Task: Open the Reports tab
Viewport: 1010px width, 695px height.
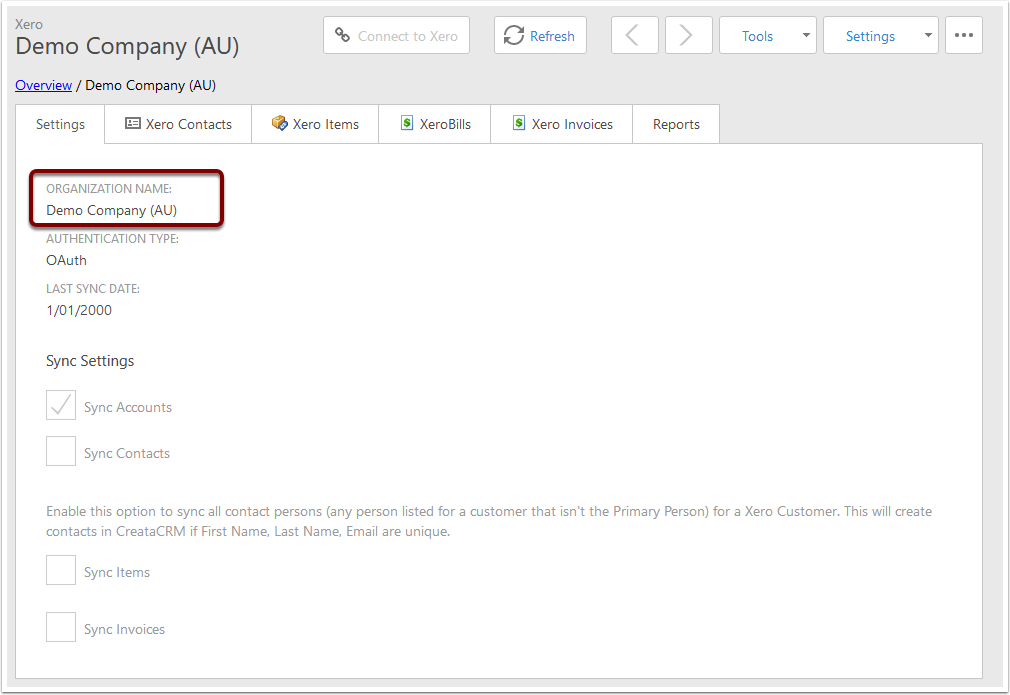Action: tap(676, 124)
